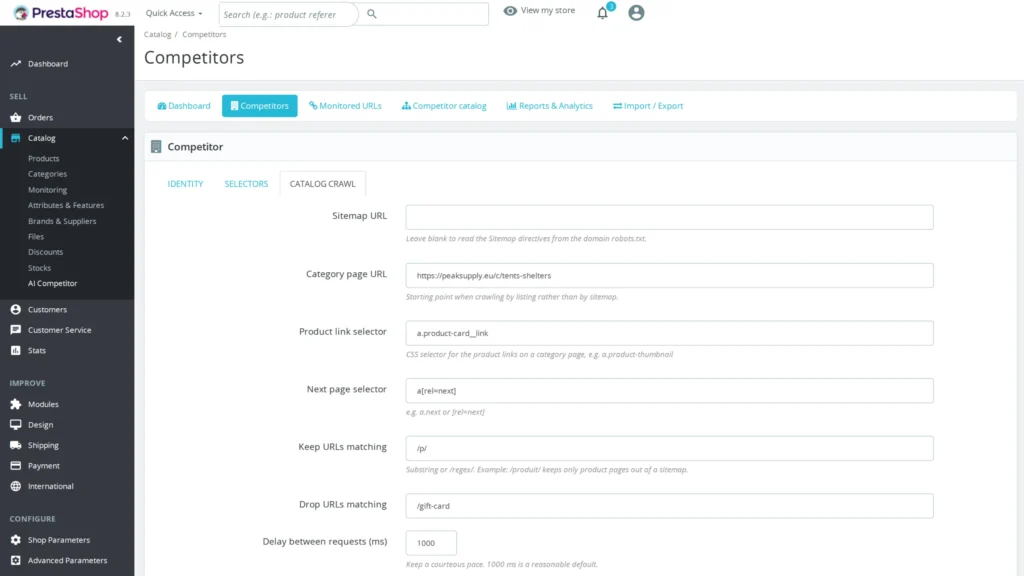
Task: Click the Advanced Parameters gear icon
Action: (16, 560)
